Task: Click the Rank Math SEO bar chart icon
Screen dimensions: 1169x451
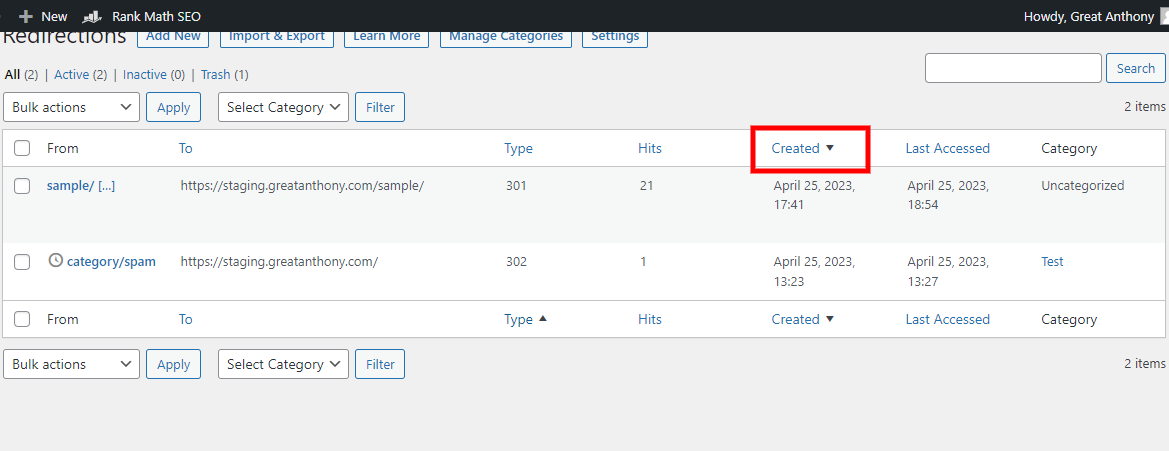Action: [91, 17]
